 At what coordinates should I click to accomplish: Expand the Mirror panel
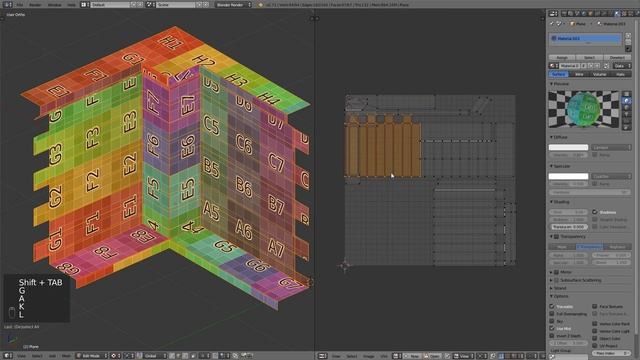(x=551, y=272)
